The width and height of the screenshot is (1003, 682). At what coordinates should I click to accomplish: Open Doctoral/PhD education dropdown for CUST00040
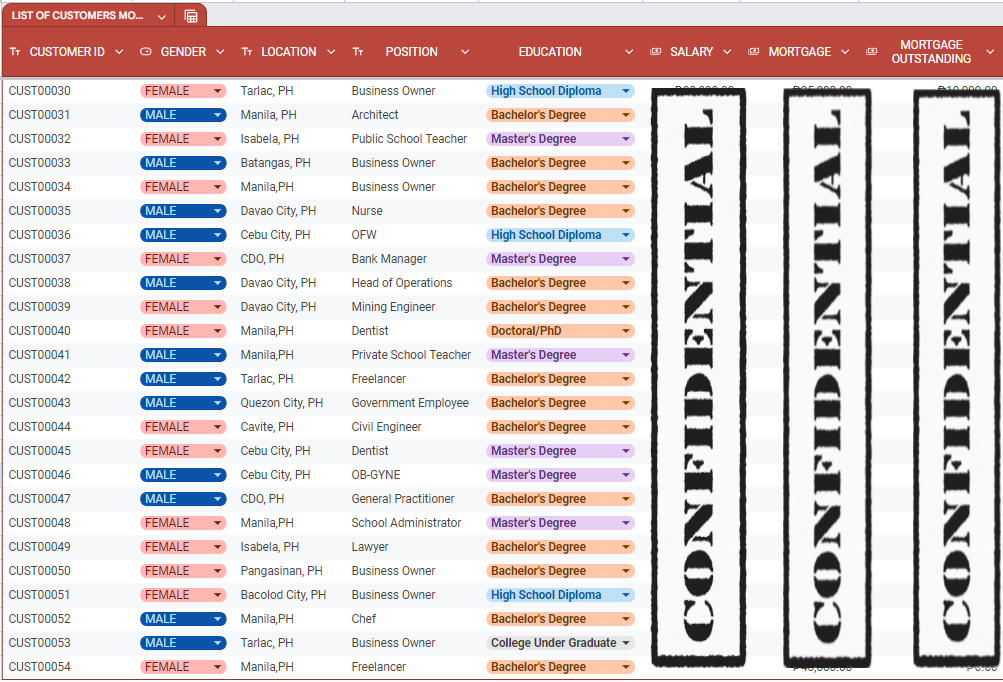[x=560, y=331]
